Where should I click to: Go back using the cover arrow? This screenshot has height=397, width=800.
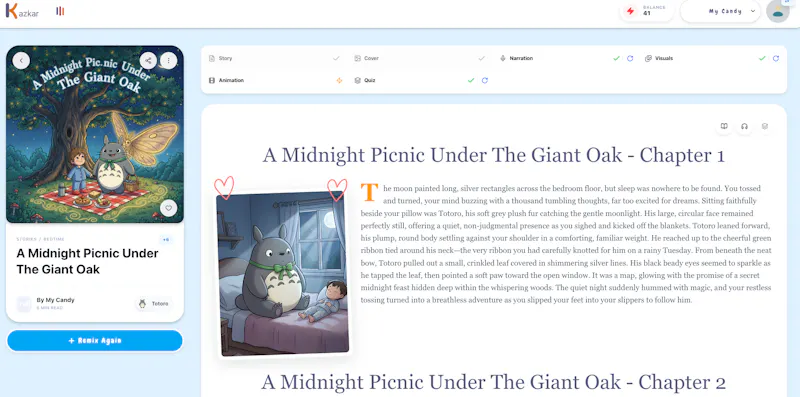21,60
